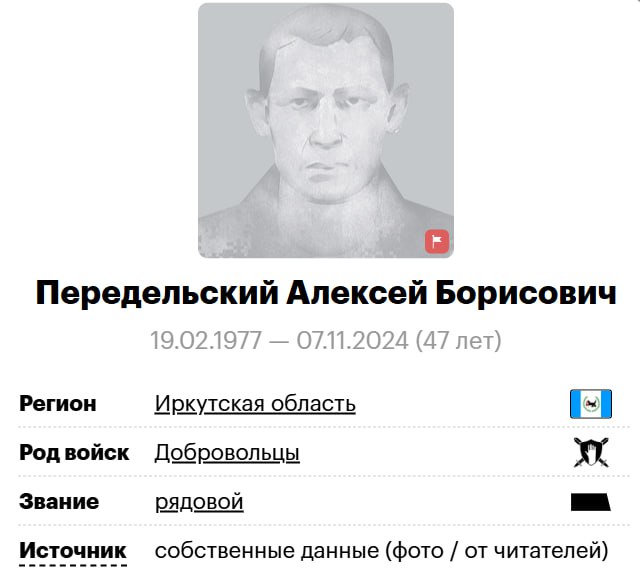Click the patronymic Борисович in the heading
The height and width of the screenshot is (582, 640).
pyautogui.click(x=526, y=293)
